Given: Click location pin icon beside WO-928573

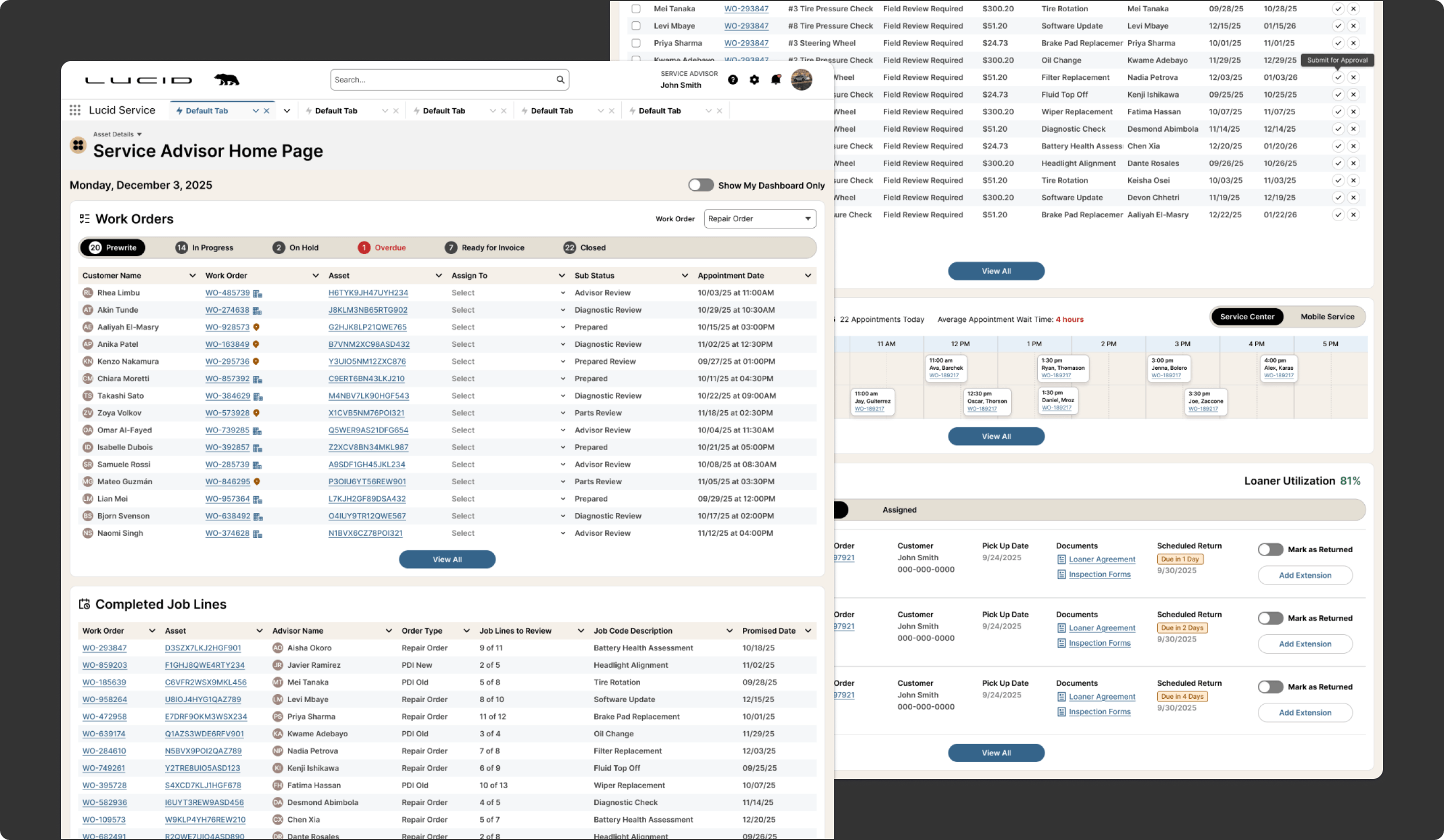Looking at the screenshot, I should pyautogui.click(x=257, y=327).
